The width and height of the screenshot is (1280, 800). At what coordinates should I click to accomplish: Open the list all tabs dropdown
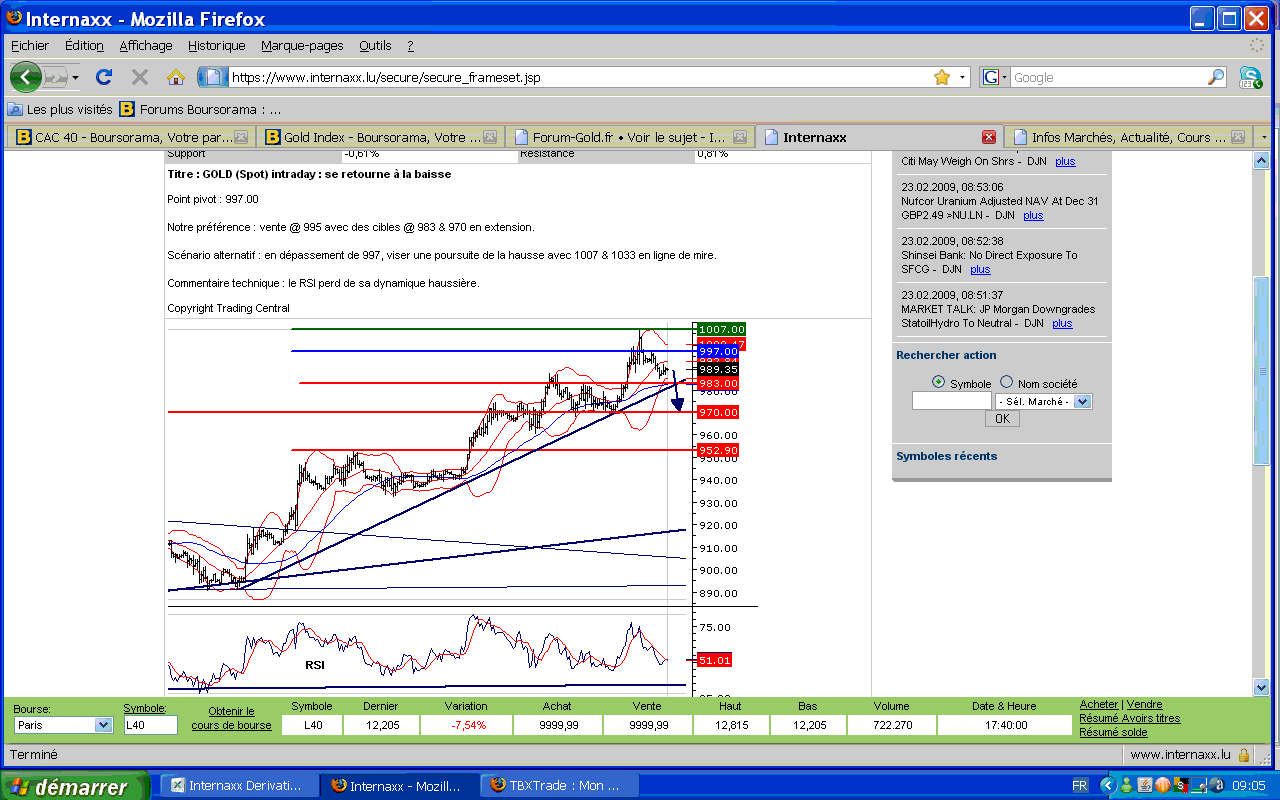pyautogui.click(x=1264, y=137)
